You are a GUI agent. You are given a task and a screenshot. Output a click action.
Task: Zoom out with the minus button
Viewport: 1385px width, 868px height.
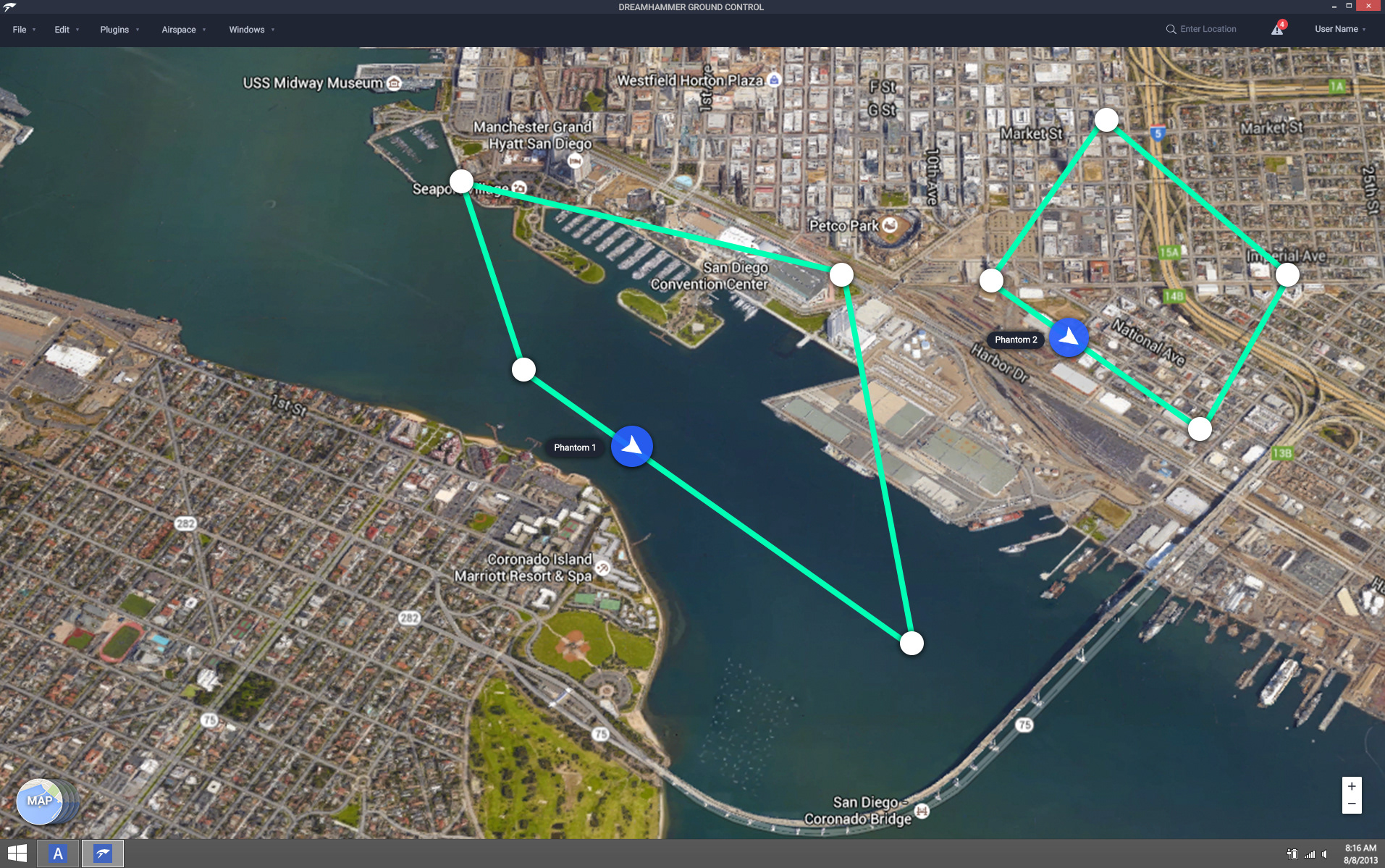click(1352, 804)
